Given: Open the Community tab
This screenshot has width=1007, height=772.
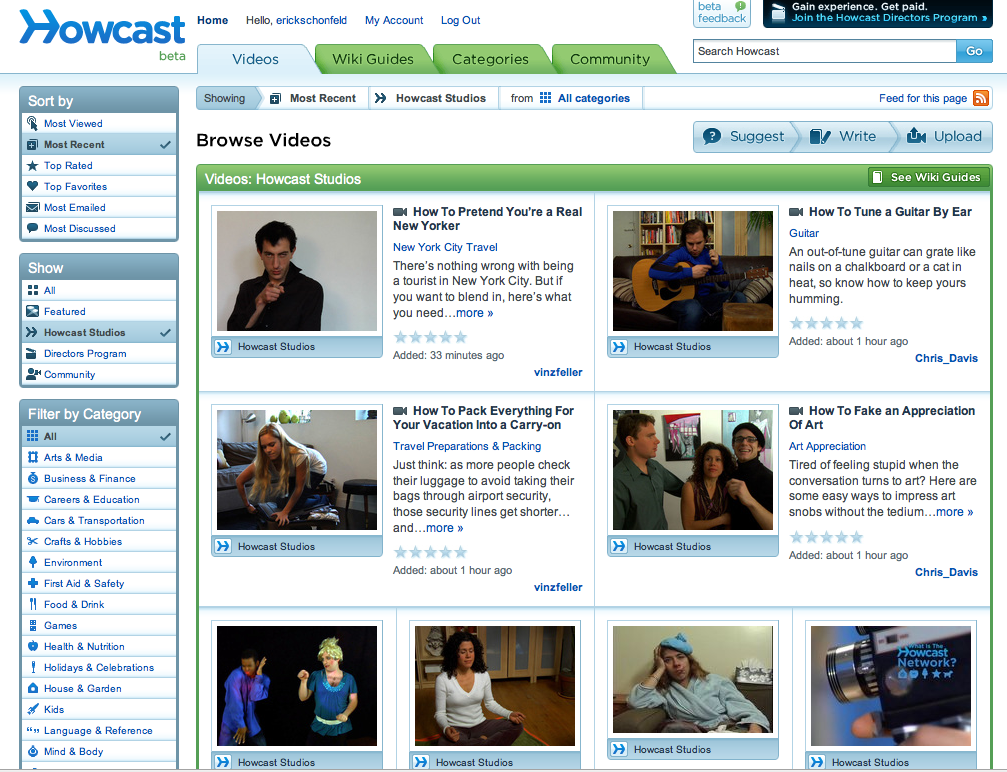Looking at the screenshot, I should 609,59.
